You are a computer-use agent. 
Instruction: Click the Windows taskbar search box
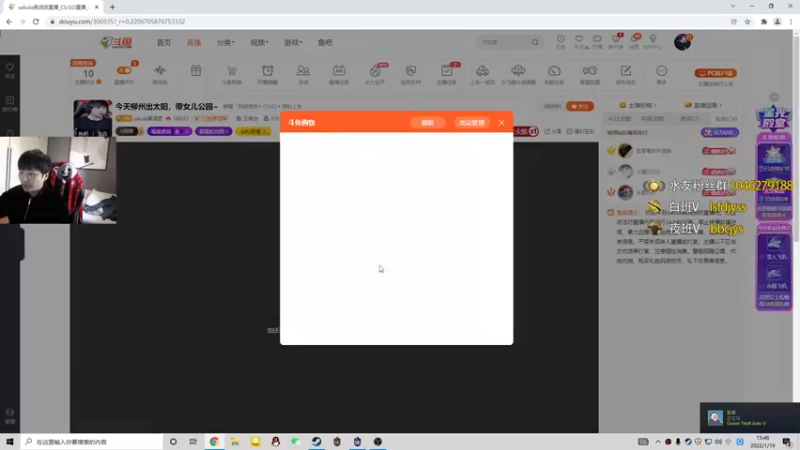coord(92,441)
